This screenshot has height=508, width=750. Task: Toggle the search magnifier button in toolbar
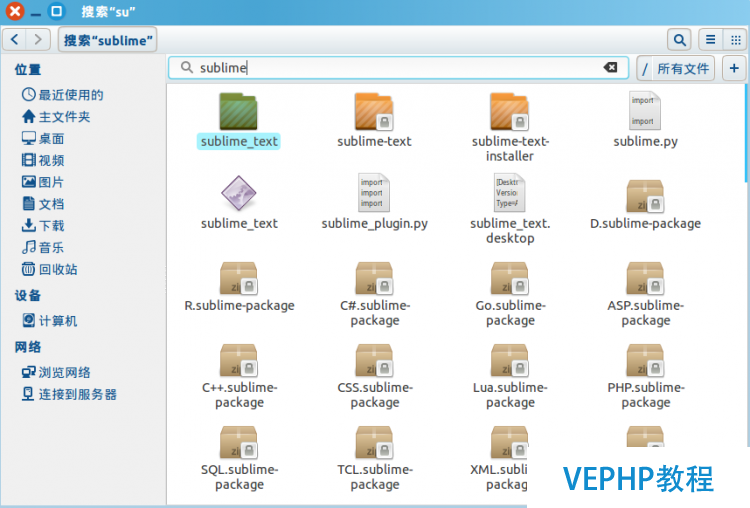[679, 40]
